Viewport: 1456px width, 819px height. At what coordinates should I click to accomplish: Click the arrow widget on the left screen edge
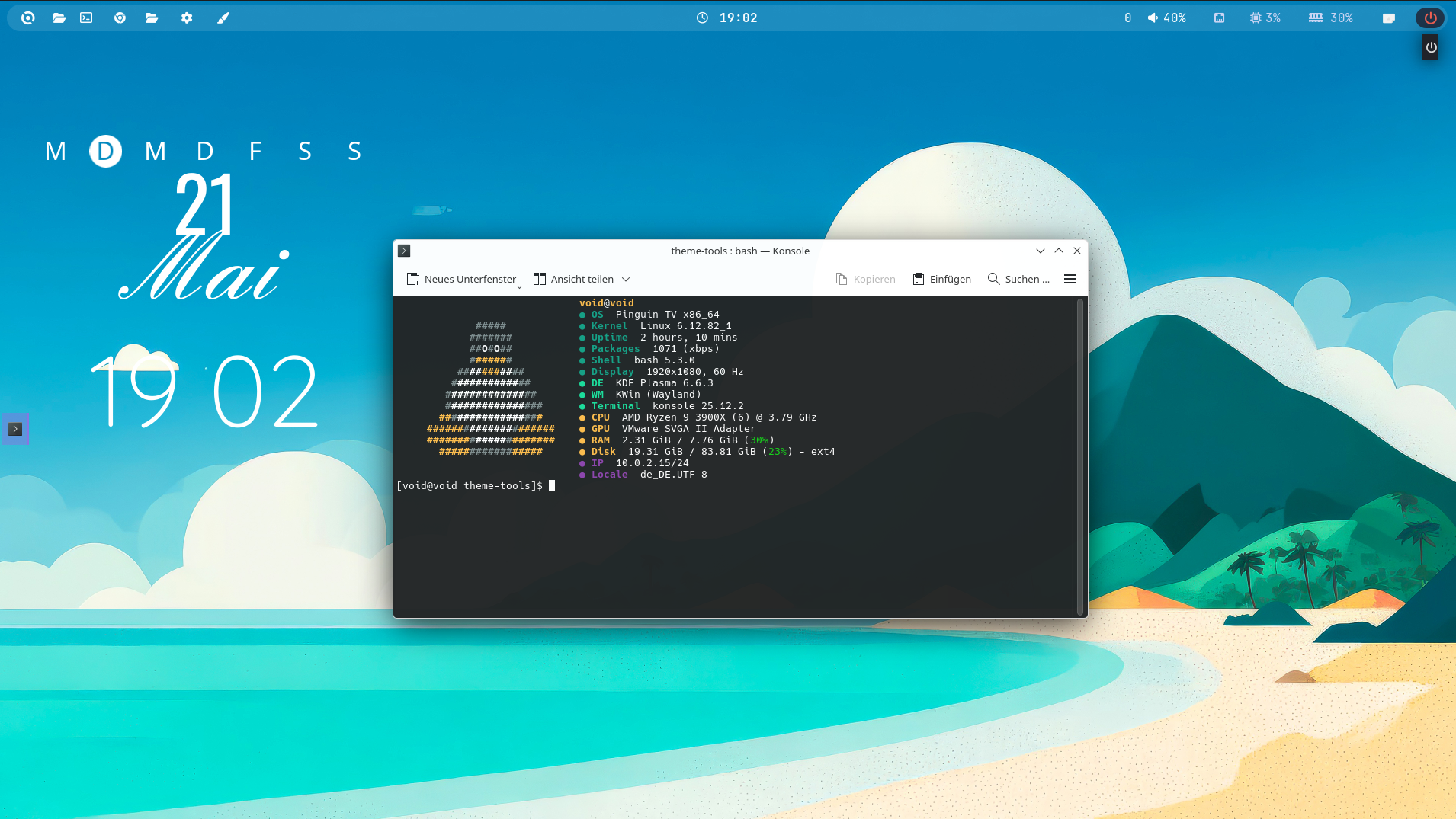tap(14, 429)
